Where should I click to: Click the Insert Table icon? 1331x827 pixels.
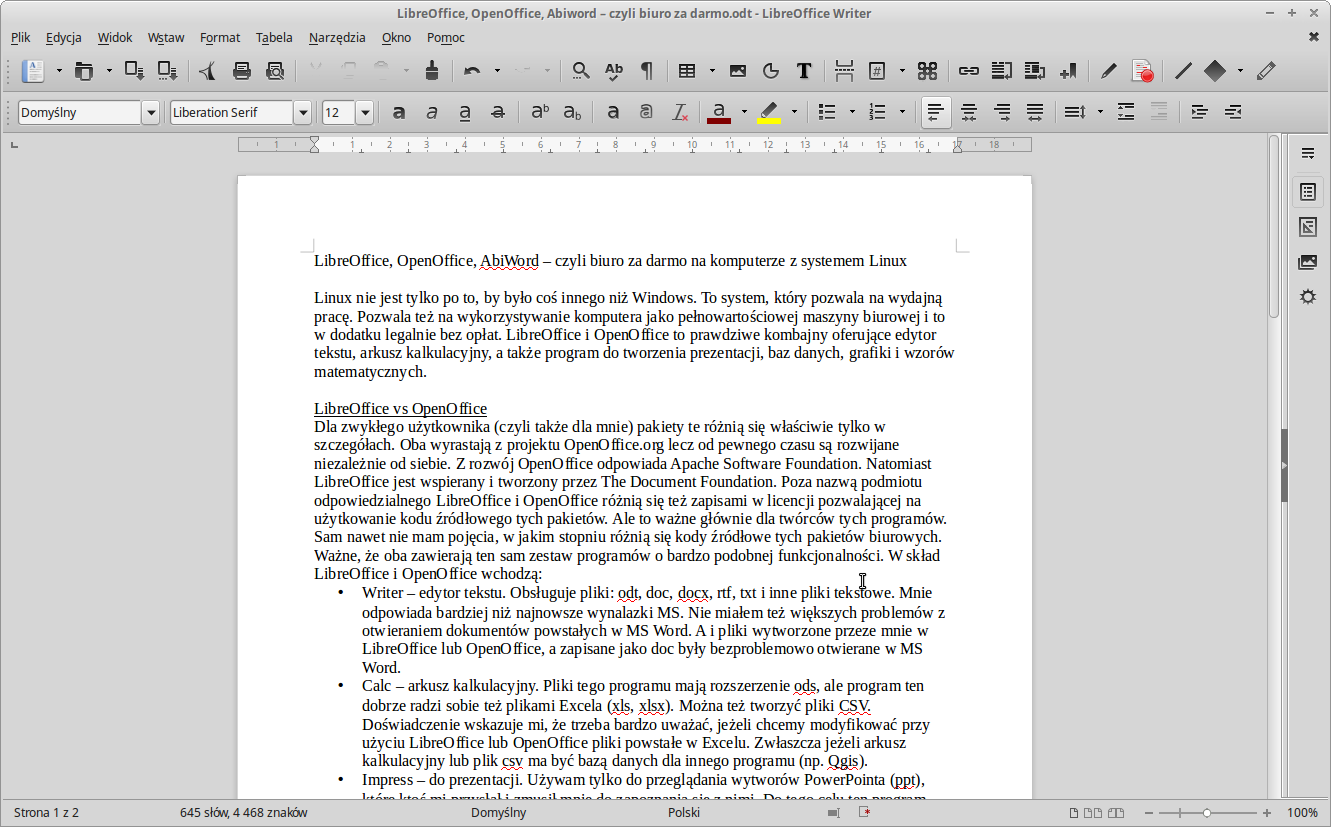[687, 71]
